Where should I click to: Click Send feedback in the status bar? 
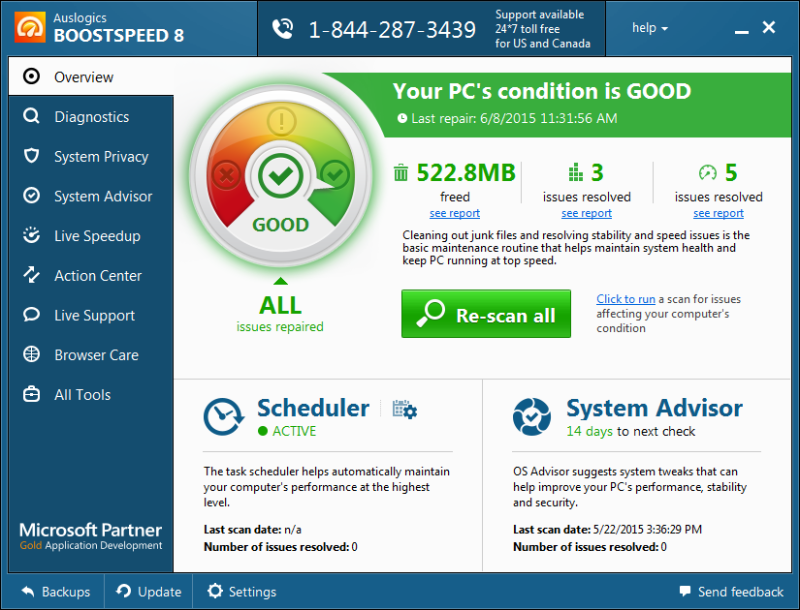pos(732,591)
